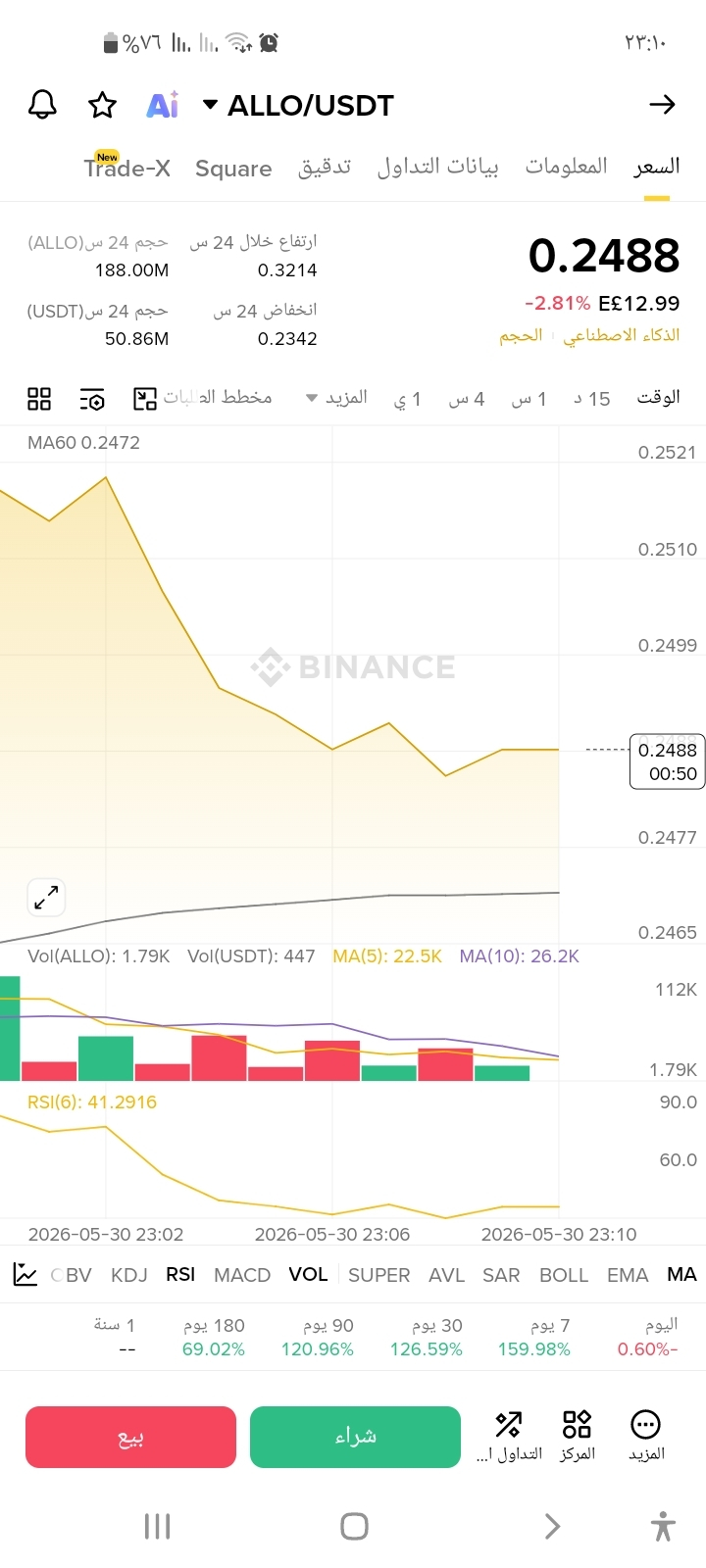Image resolution: width=706 pixels, height=1568 pixels.
Task: Tap the red بيع sell button
Action: [130, 1437]
